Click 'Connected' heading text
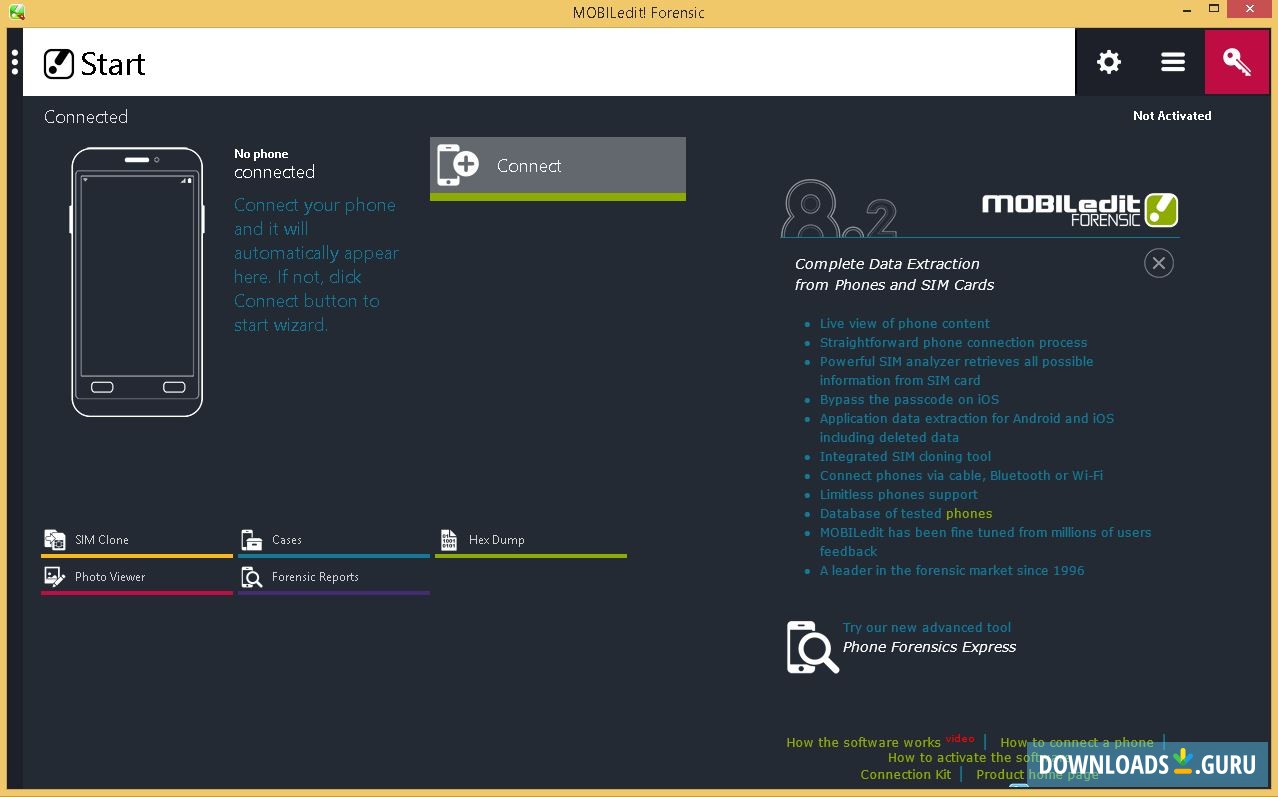This screenshot has height=797, width=1278. point(86,117)
